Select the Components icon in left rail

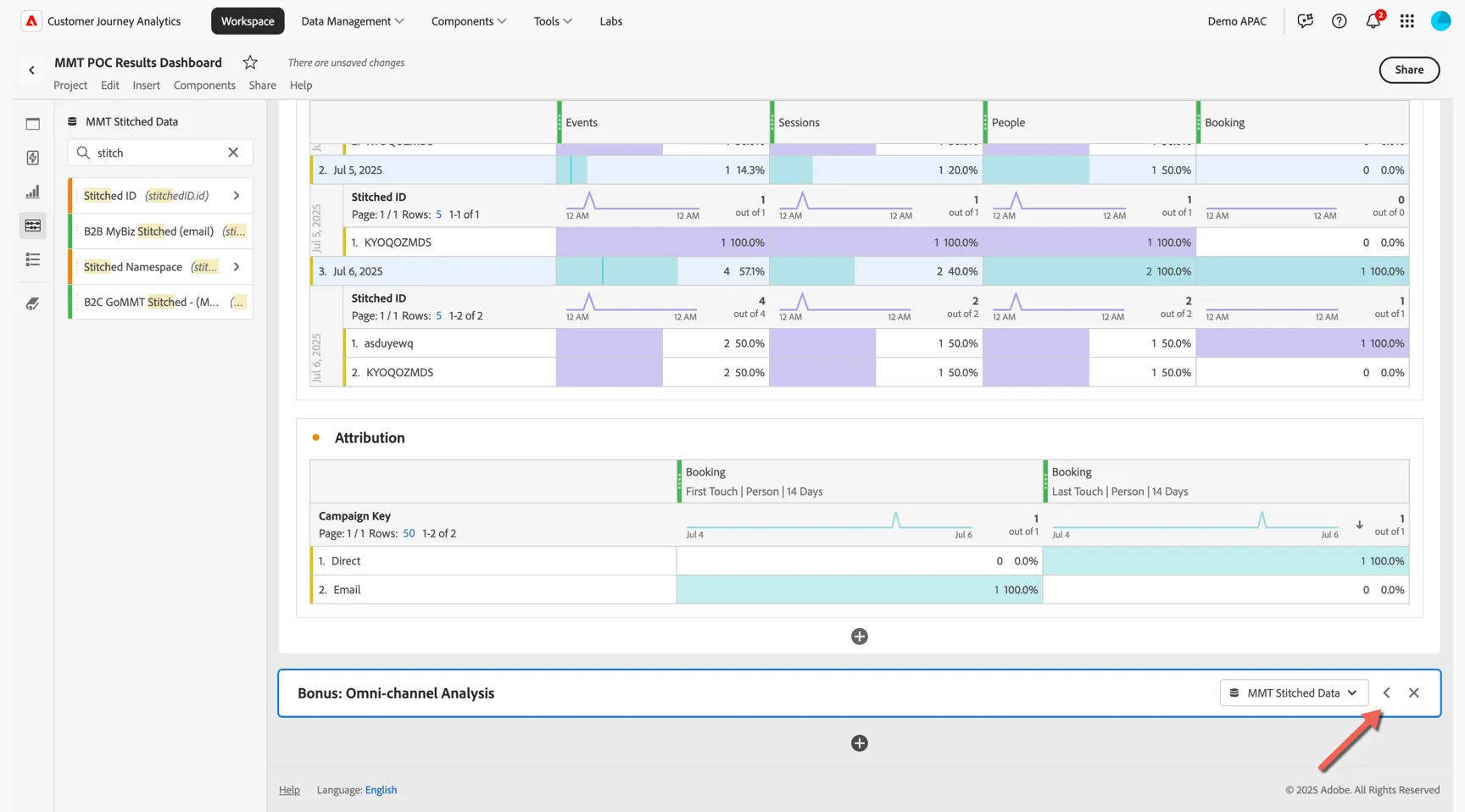(x=33, y=225)
